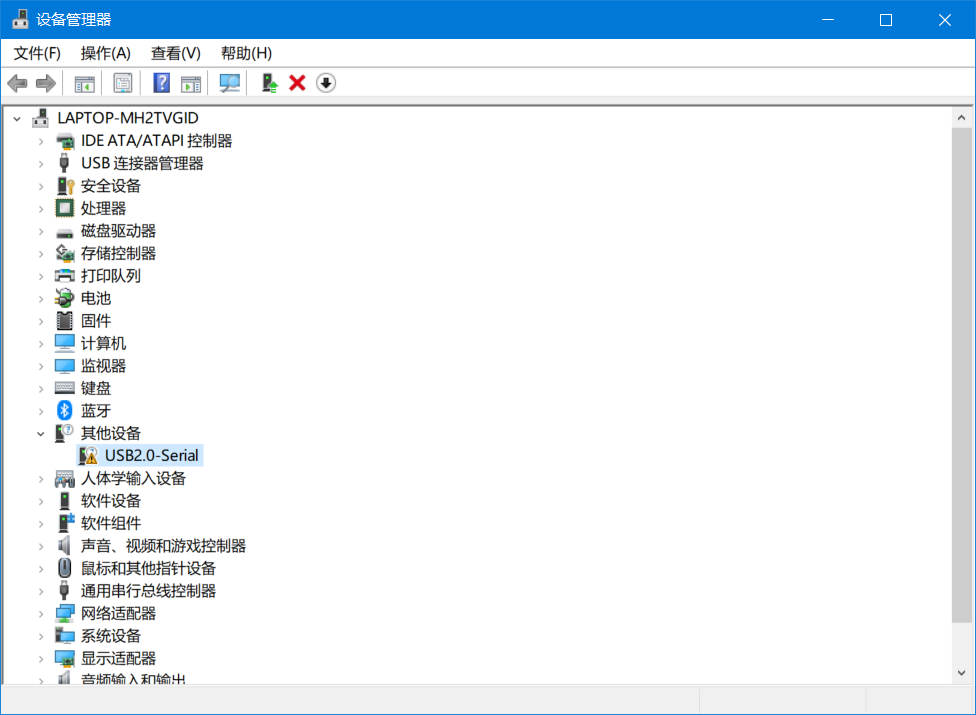
Task: Open the 文件(F) menu
Action: coord(37,54)
